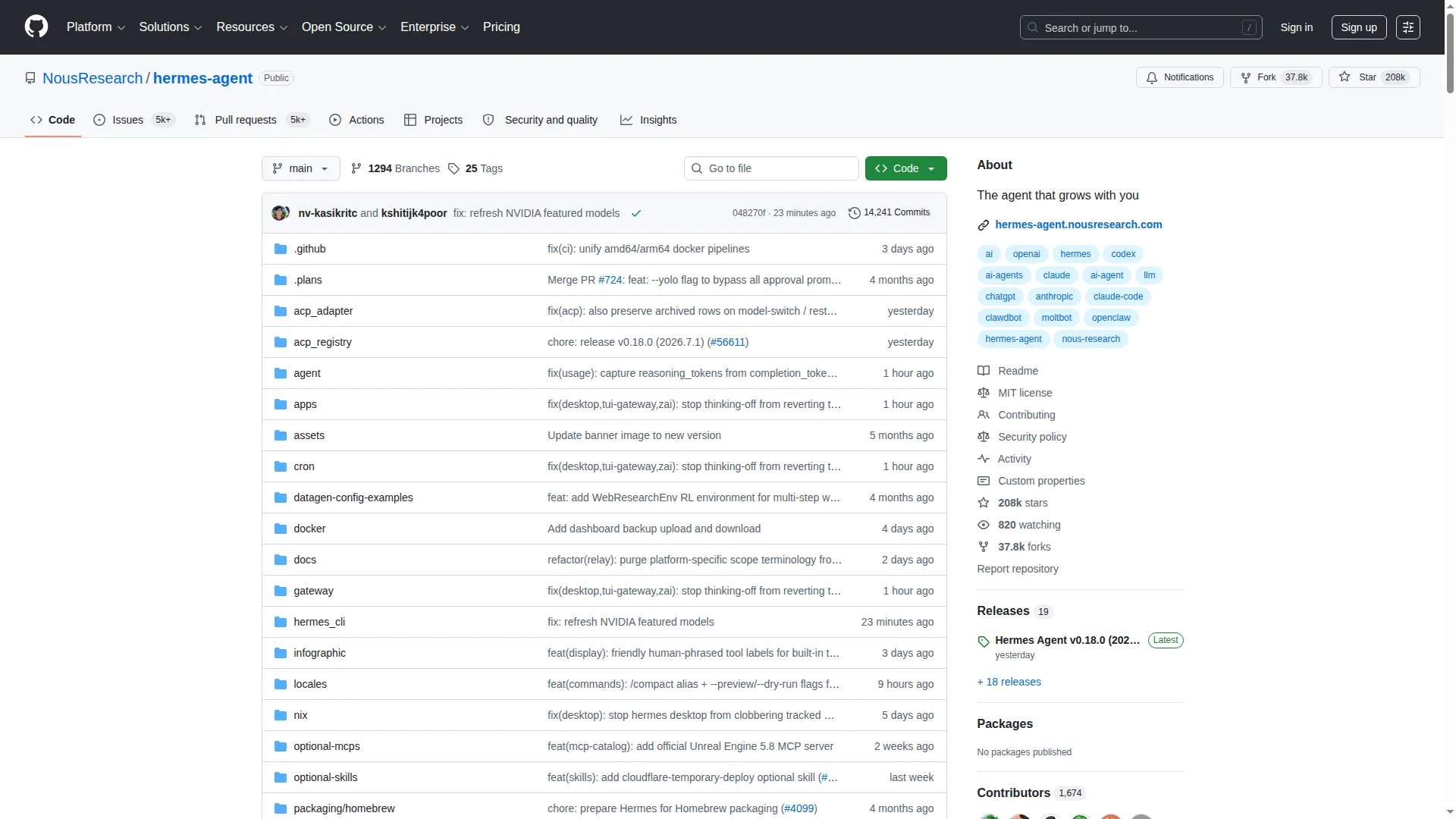This screenshot has width=1456, height=819.
Task: Click the Activity pulse icon
Action: pyautogui.click(x=984, y=459)
